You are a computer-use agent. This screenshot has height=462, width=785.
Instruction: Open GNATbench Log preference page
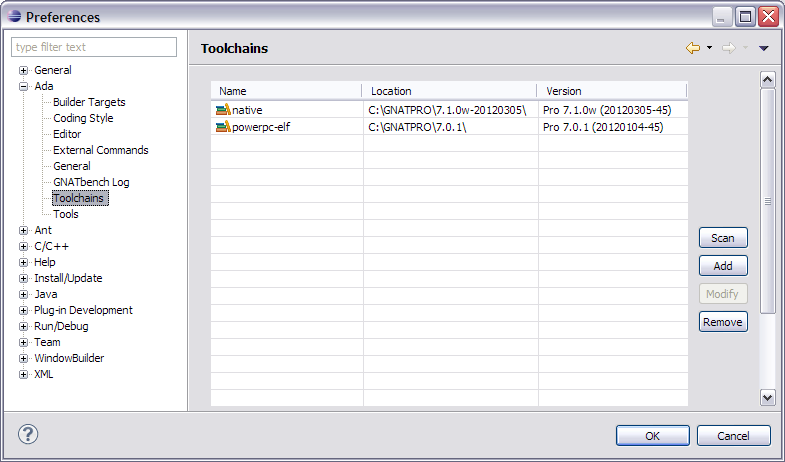(x=91, y=182)
